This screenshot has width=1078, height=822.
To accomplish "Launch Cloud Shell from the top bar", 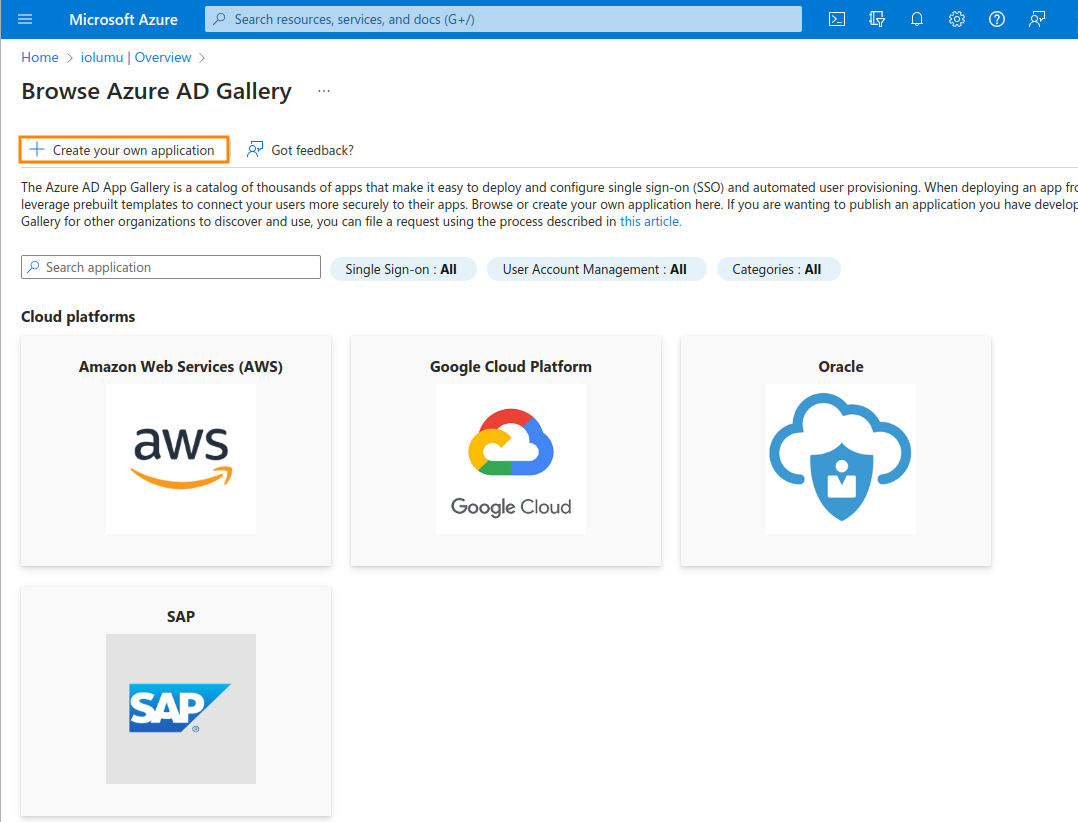I will pyautogui.click(x=837, y=19).
